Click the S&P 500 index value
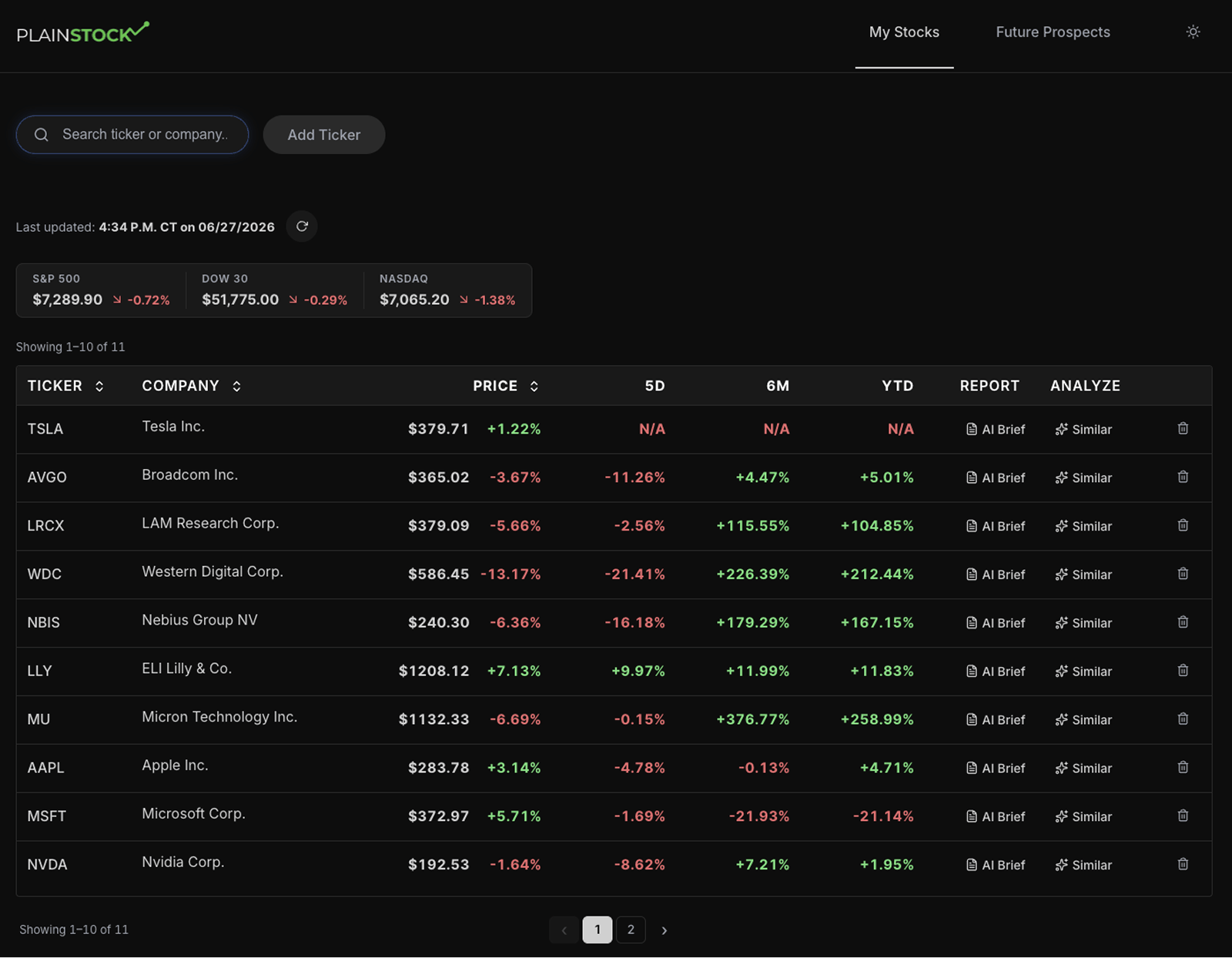The image size is (1232, 958). click(x=68, y=300)
